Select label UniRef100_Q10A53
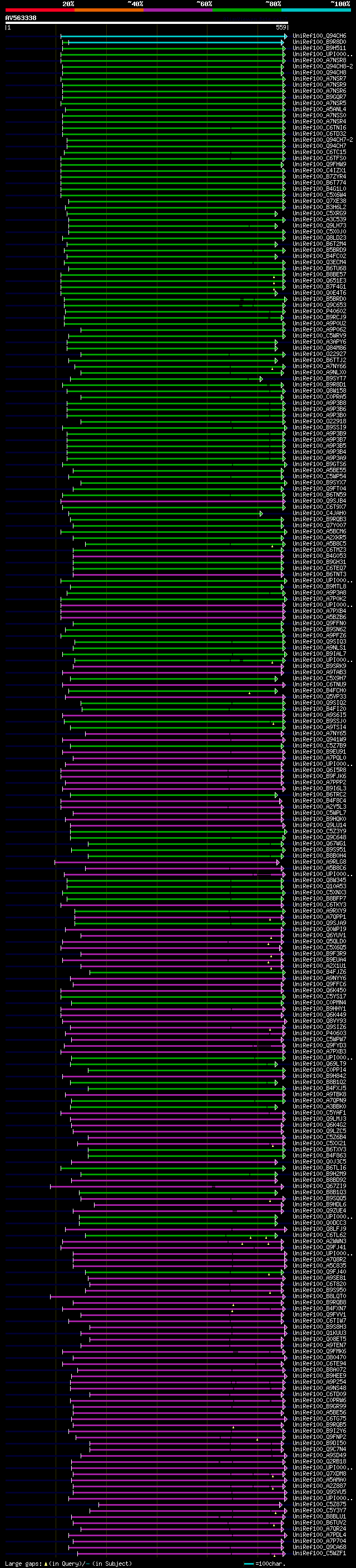Screen dimensions: 356x1568 tap(319, 886)
